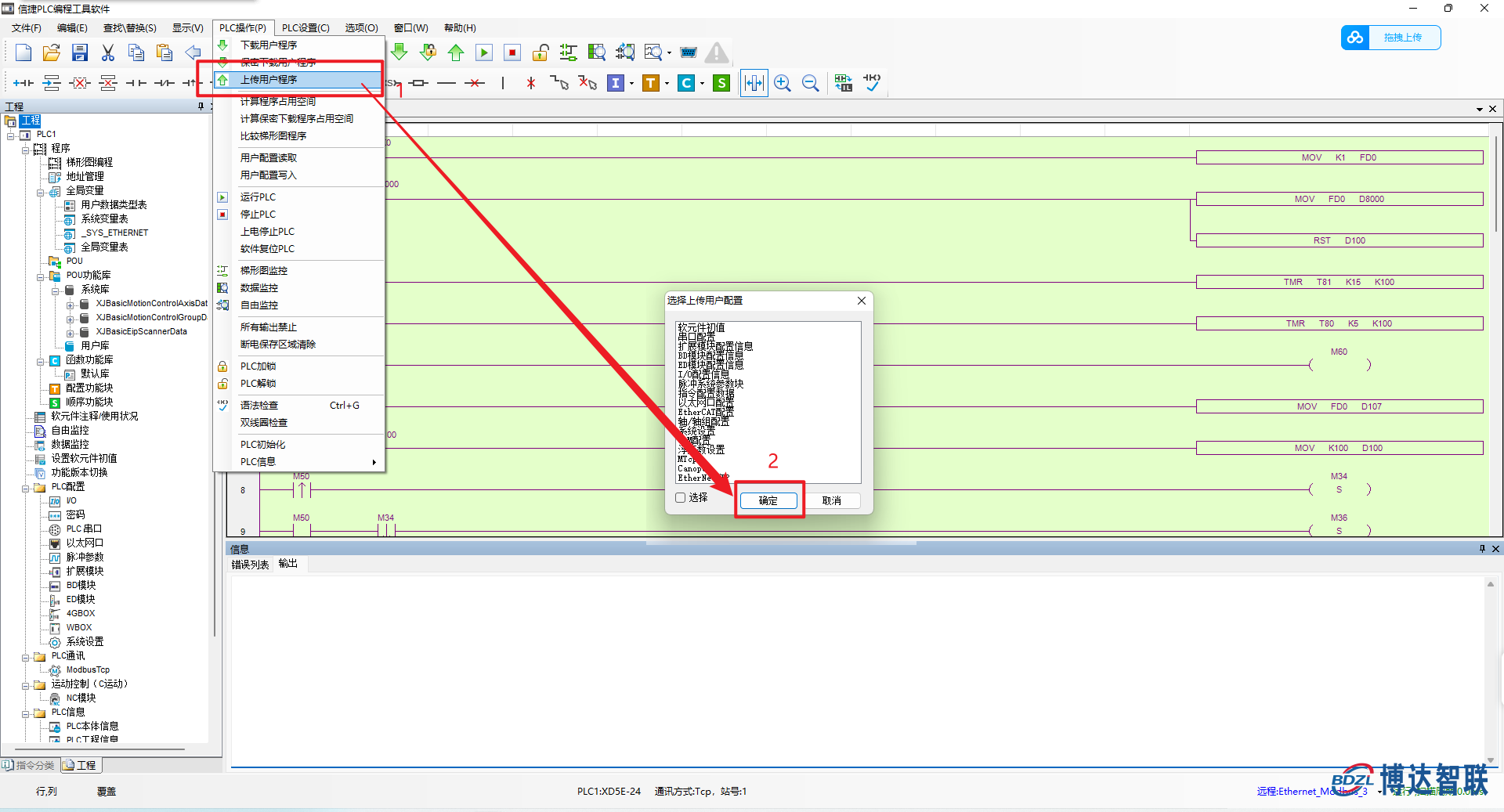Click the green download-program arrow in toolbar
1504x812 pixels.
point(399,52)
